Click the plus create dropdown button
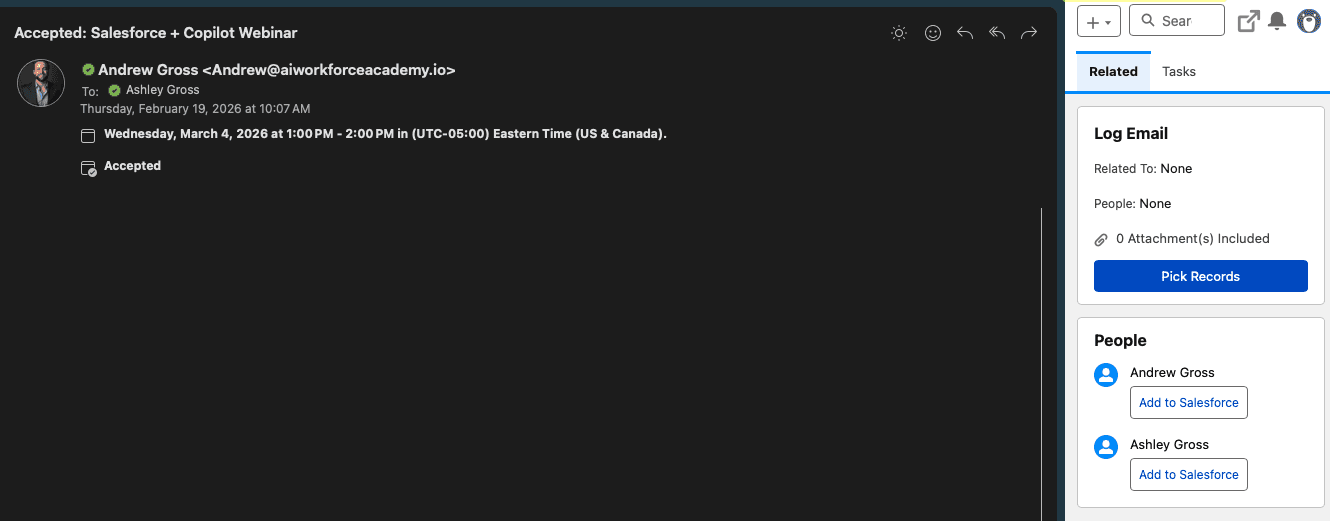The image size is (1330, 521). [1099, 21]
